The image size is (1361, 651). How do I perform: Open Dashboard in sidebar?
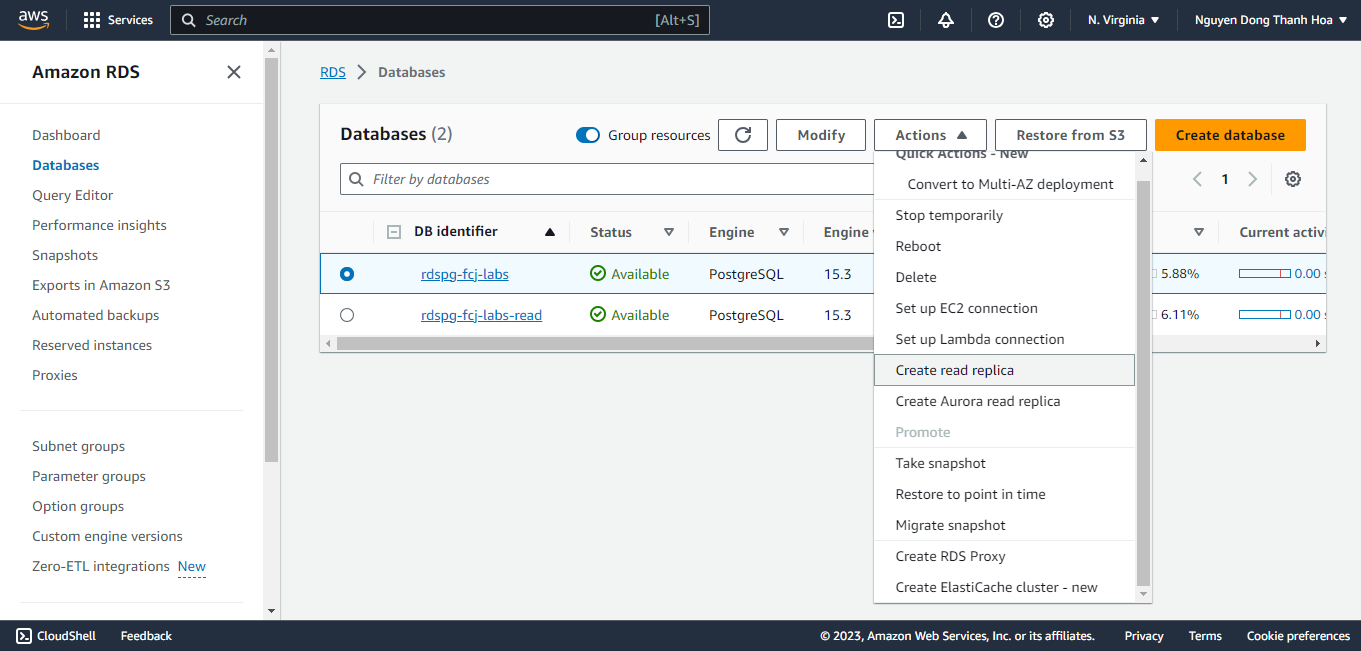[x=66, y=135]
